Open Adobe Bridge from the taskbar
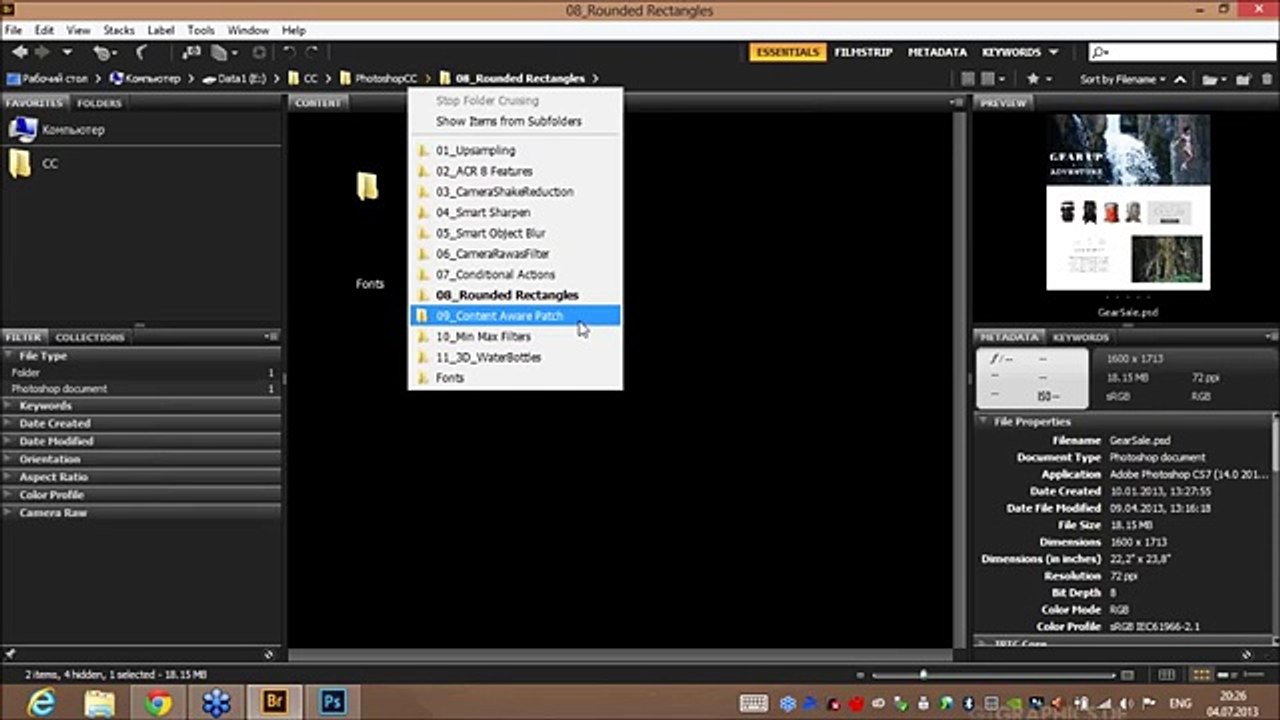 coord(273,702)
